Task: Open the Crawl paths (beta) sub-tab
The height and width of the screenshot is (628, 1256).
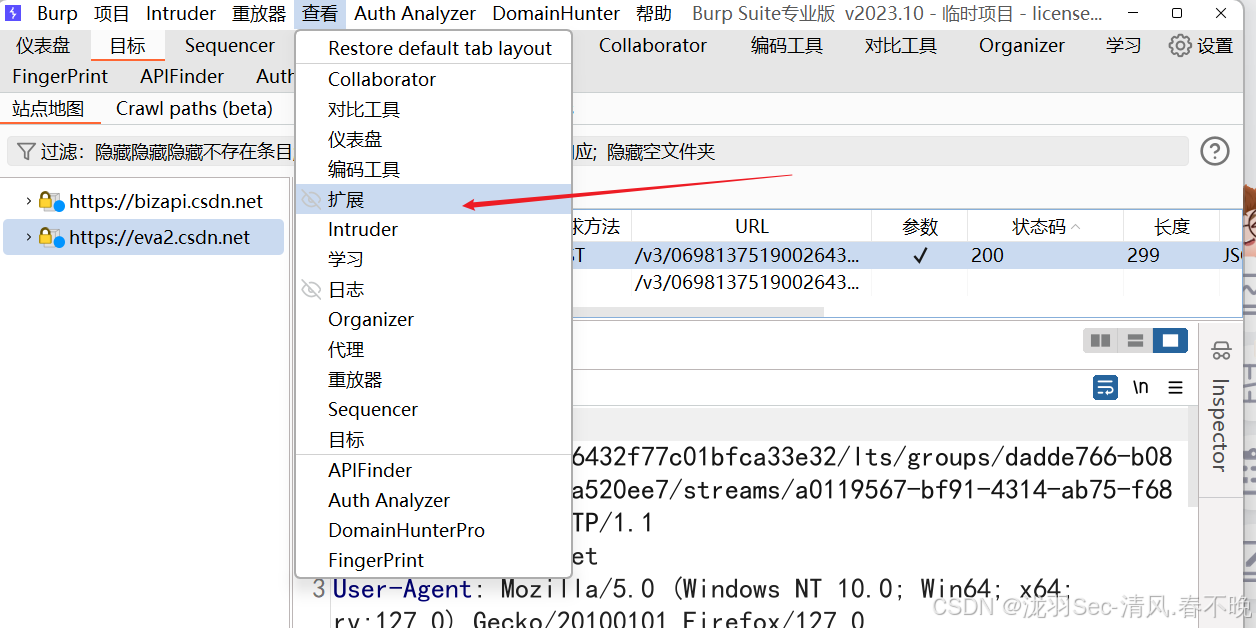Action: tap(194, 109)
